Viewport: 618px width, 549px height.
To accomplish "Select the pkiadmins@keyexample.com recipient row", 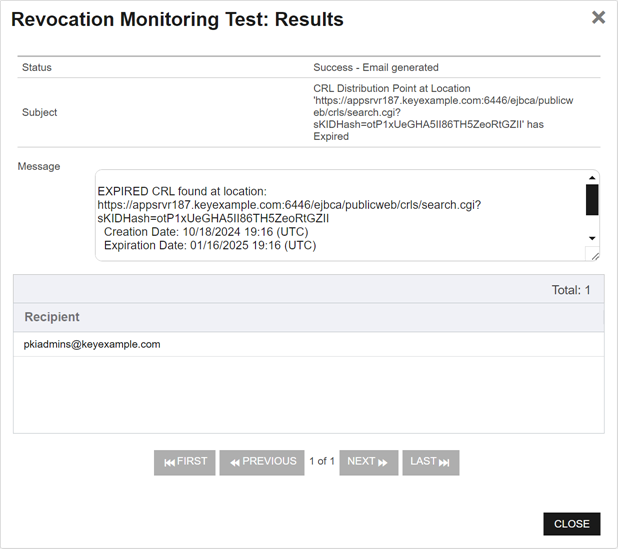I will point(92,344).
